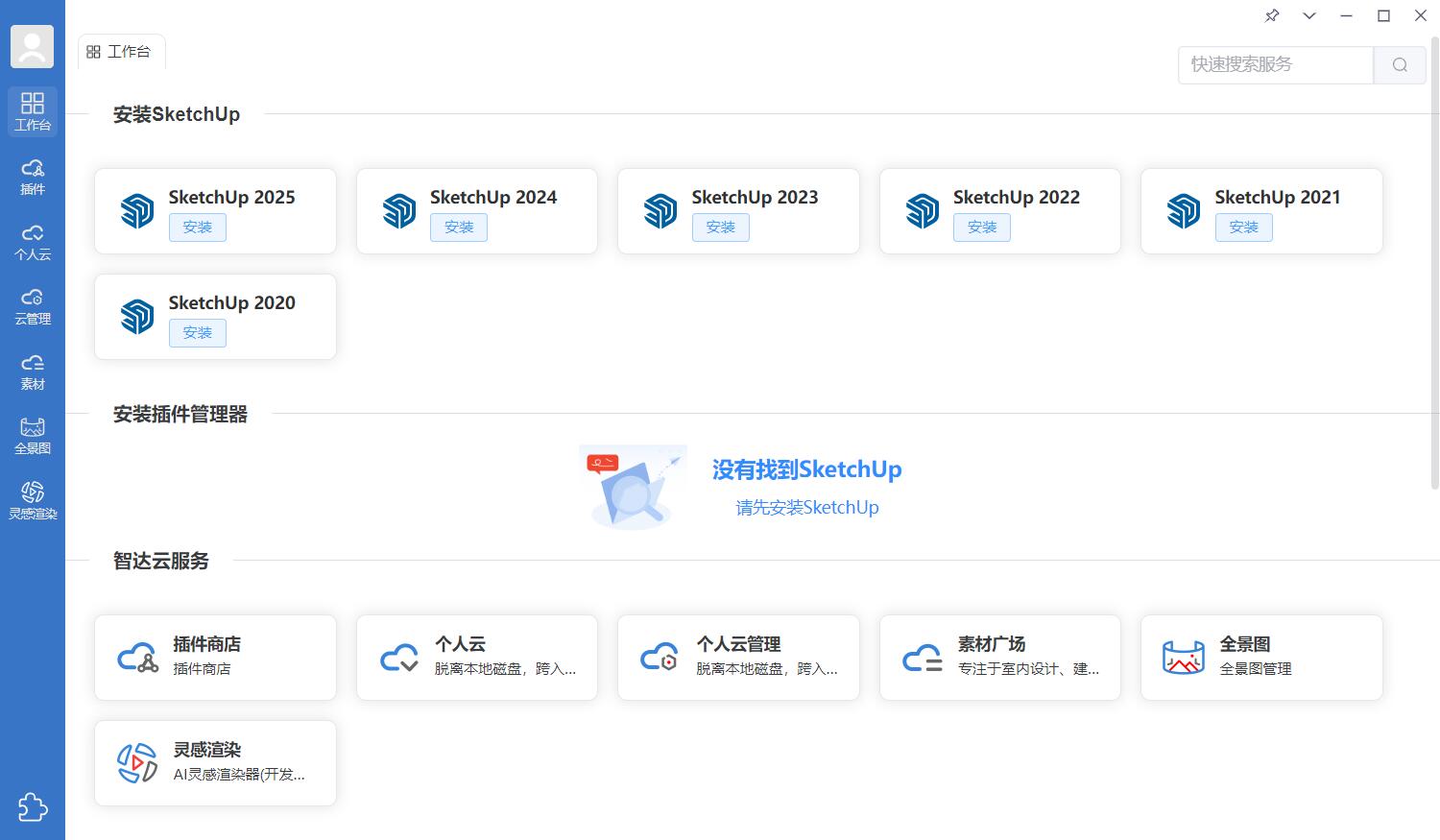The height and width of the screenshot is (840, 1440).
Task: Click the SketchUp 2023 logo icon
Action: click(x=660, y=211)
